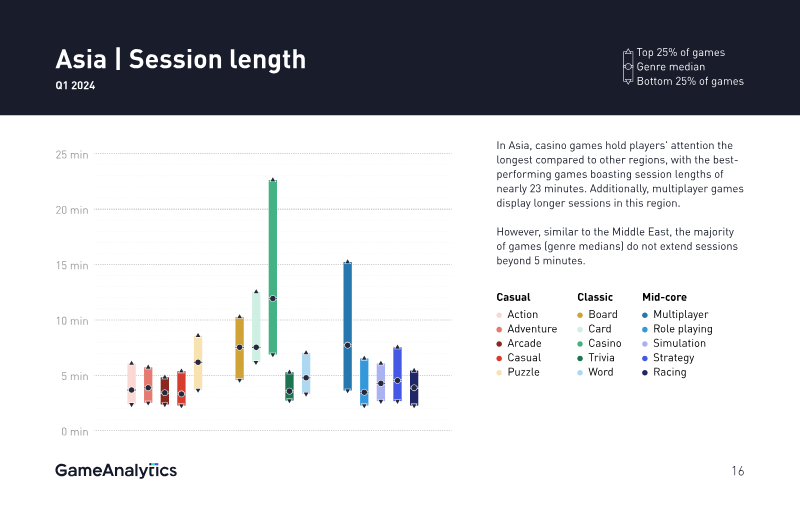
Task: Click the box-plot legend icon
Action: [x=628, y=66]
